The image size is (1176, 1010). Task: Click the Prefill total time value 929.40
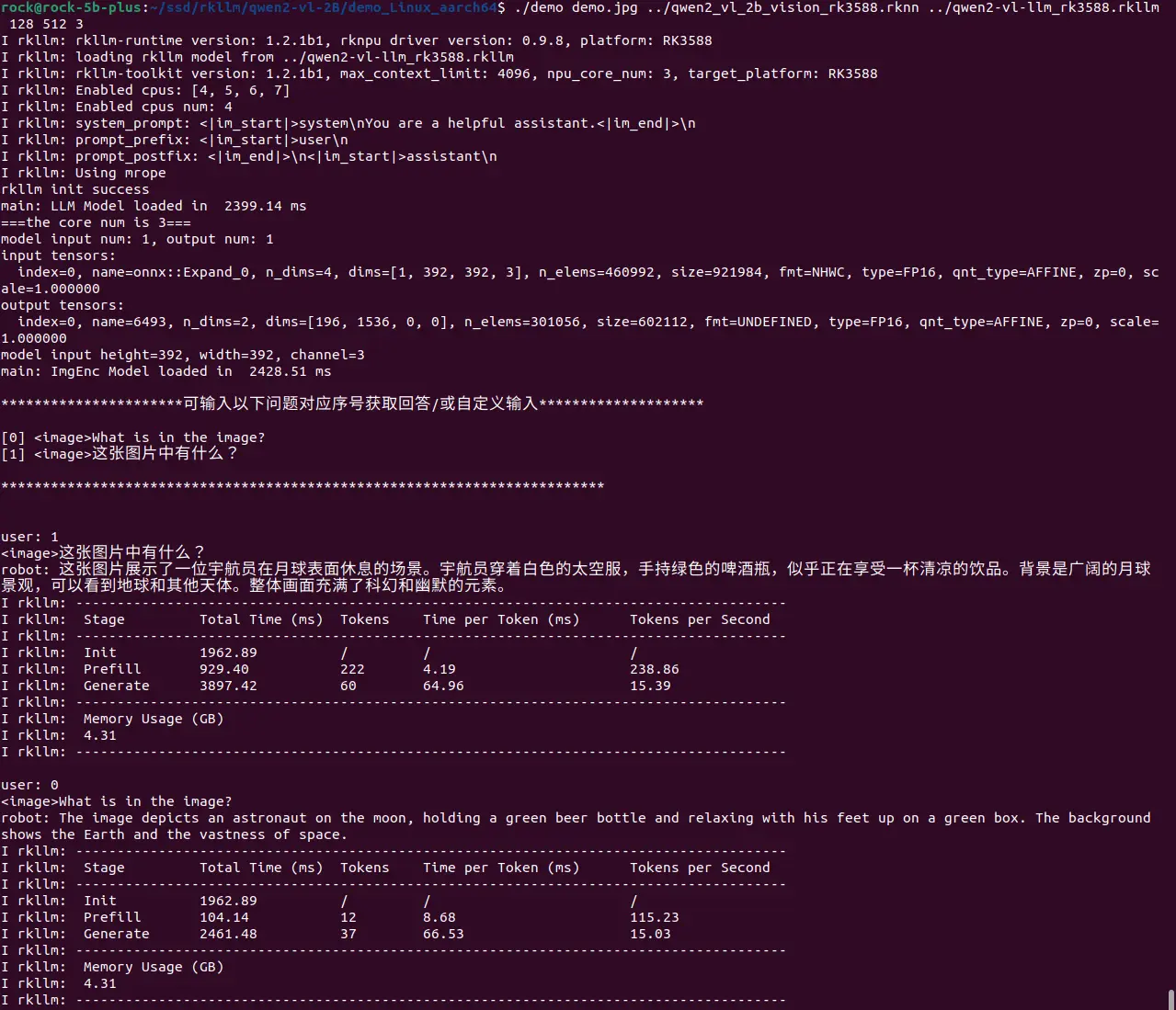(223, 669)
